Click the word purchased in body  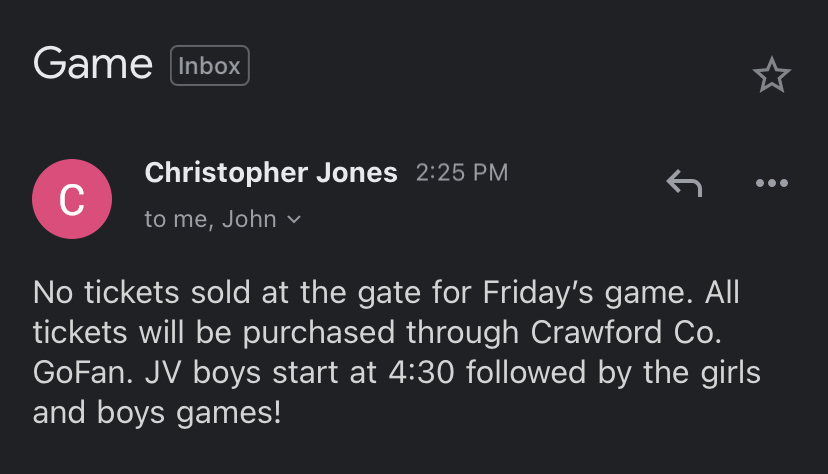click(x=319, y=333)
